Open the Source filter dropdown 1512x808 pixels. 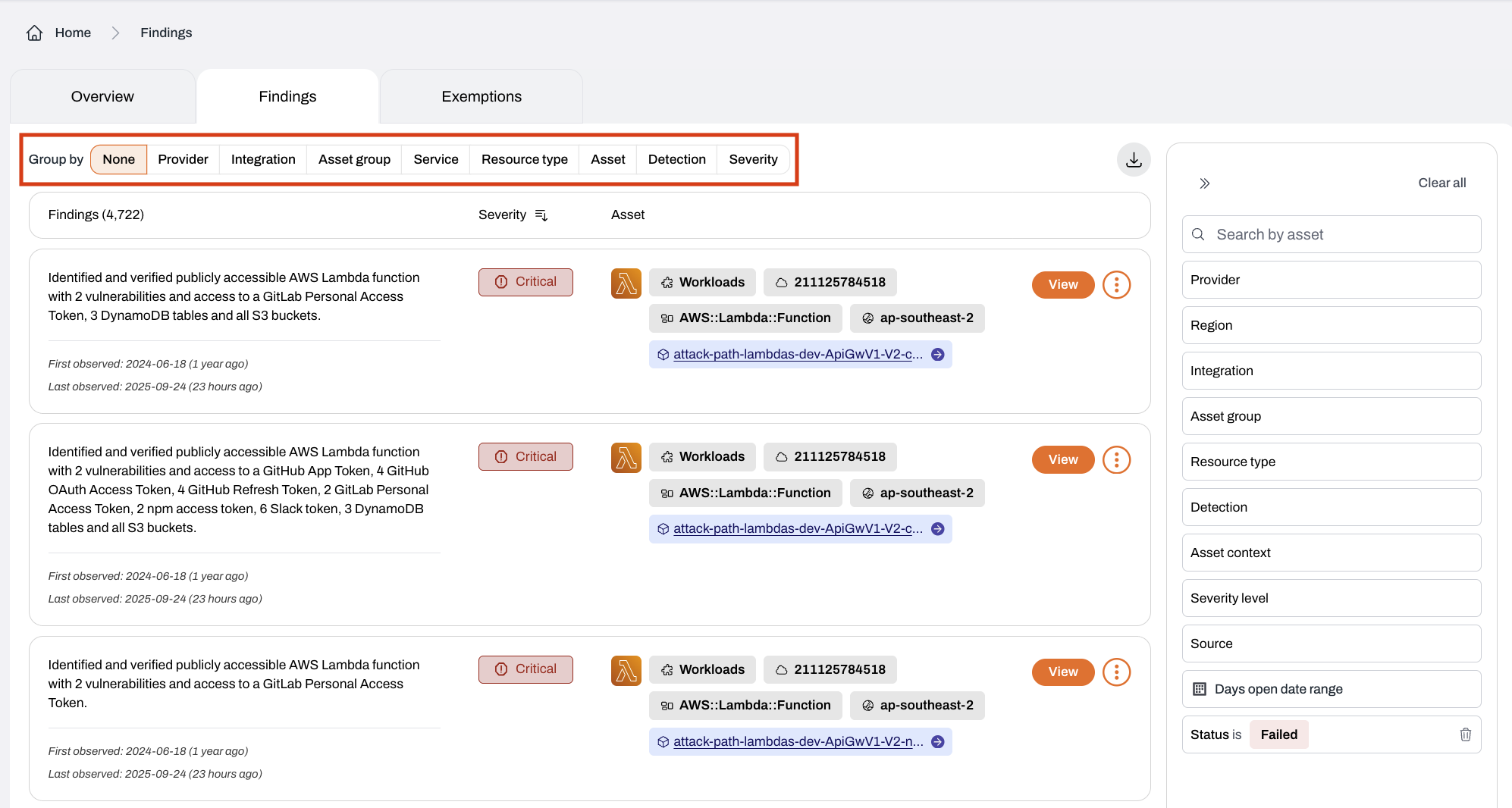click(1332, 644)
